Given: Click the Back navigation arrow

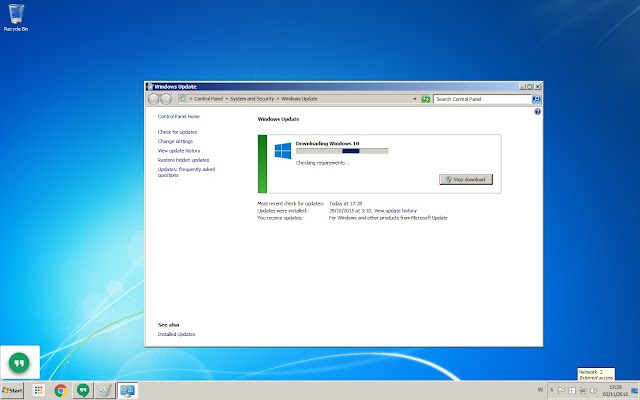Looking at the screenshot, I should click(x=153, y=99).
